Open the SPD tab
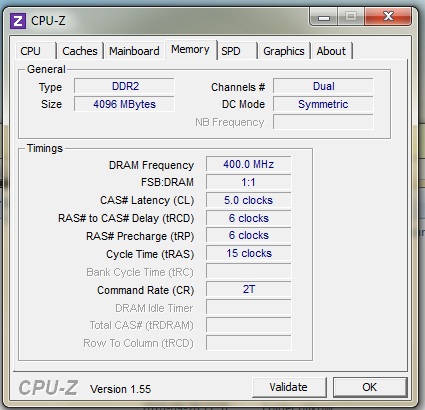The height and width of the screenshot is (410, 425). 237,51
